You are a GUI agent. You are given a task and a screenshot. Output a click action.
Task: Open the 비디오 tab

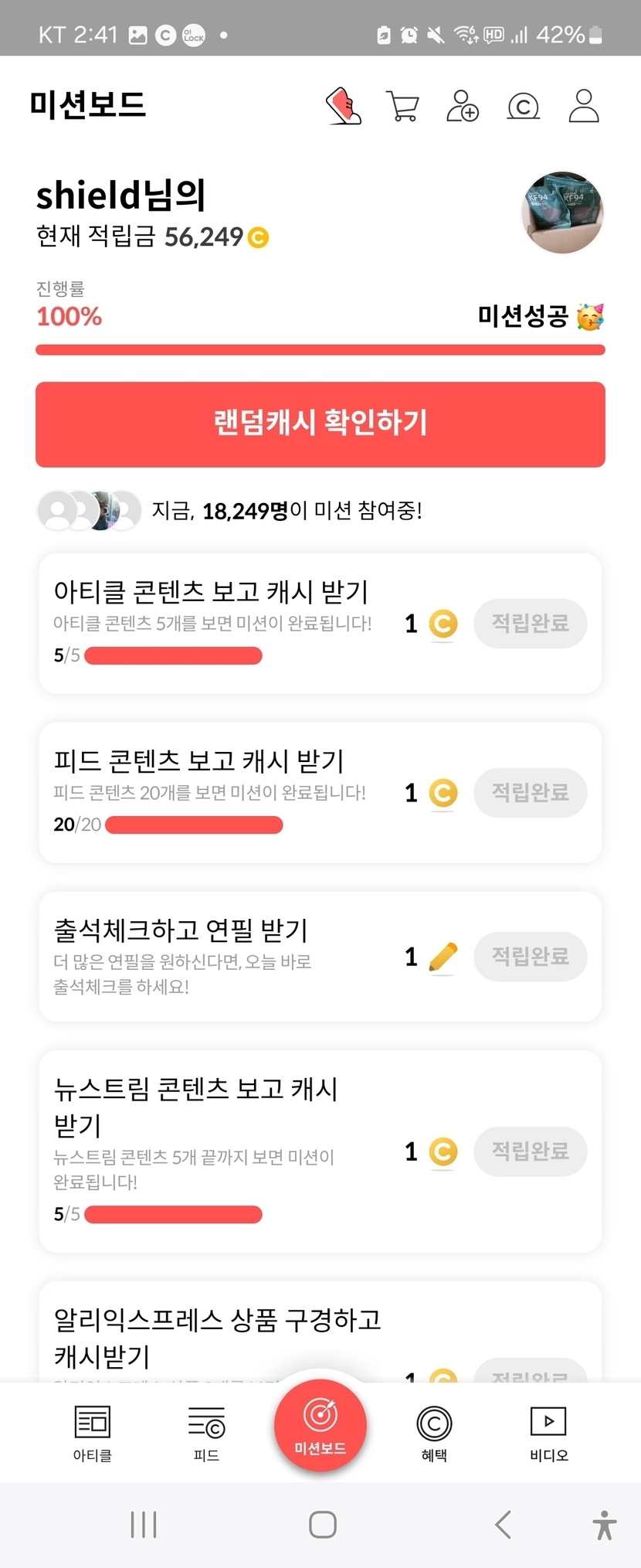pyautogui.click(x=548, y=1432)
